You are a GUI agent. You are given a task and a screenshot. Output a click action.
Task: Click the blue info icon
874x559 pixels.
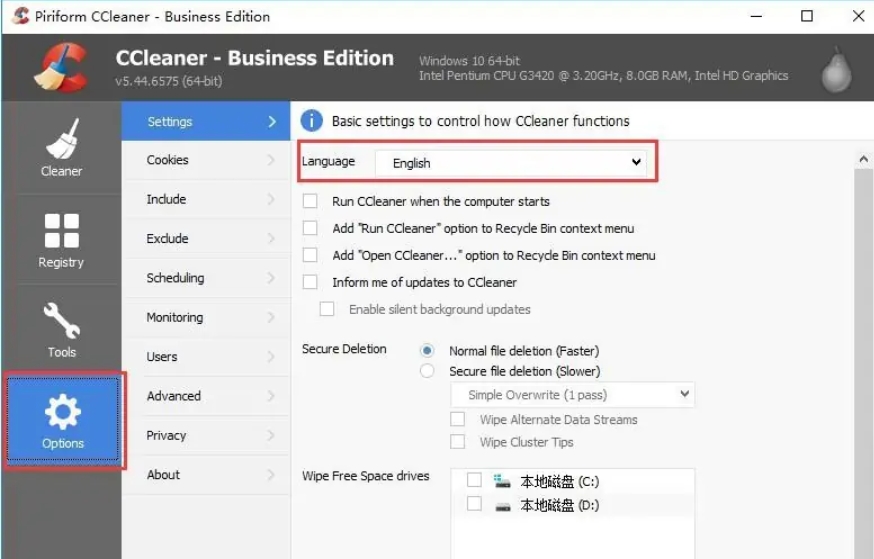[x=312, y=121]
